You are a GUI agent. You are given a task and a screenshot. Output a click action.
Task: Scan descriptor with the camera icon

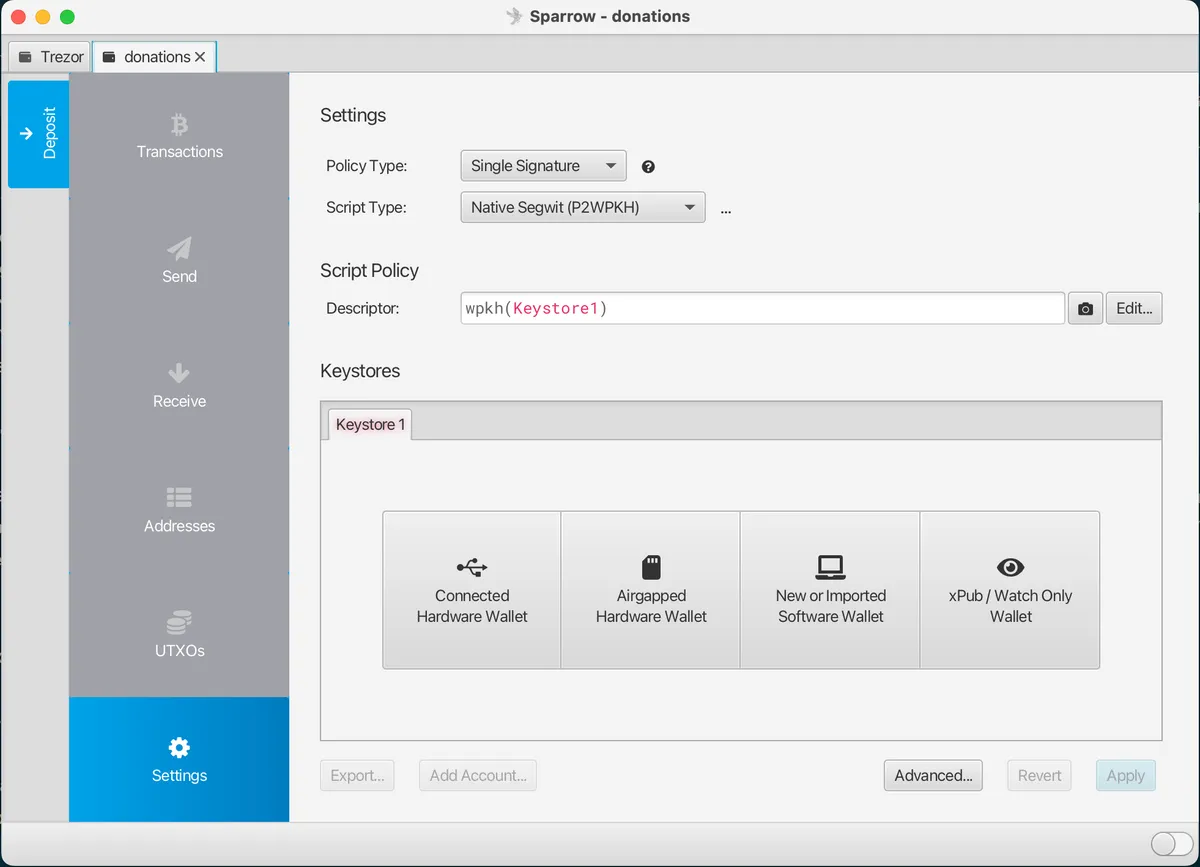[x=1085, y=309]
